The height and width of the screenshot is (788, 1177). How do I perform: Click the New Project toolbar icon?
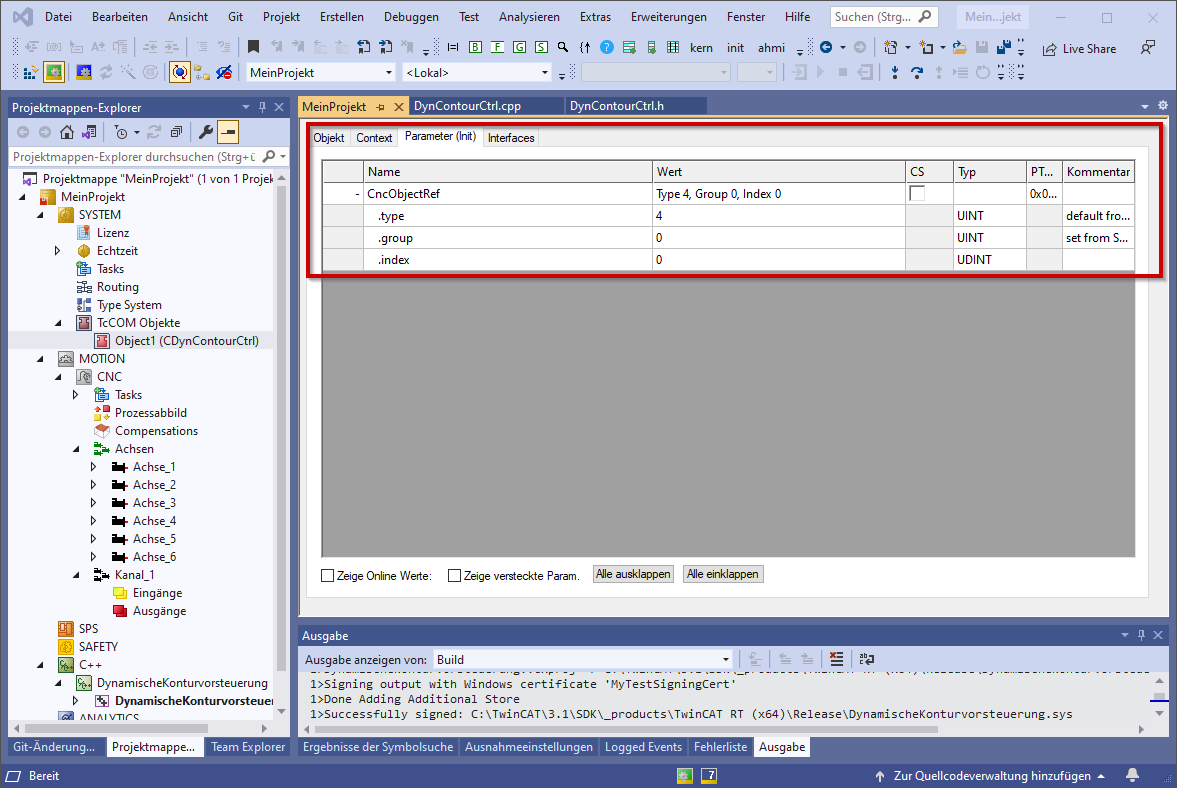(x=891, y=48)
